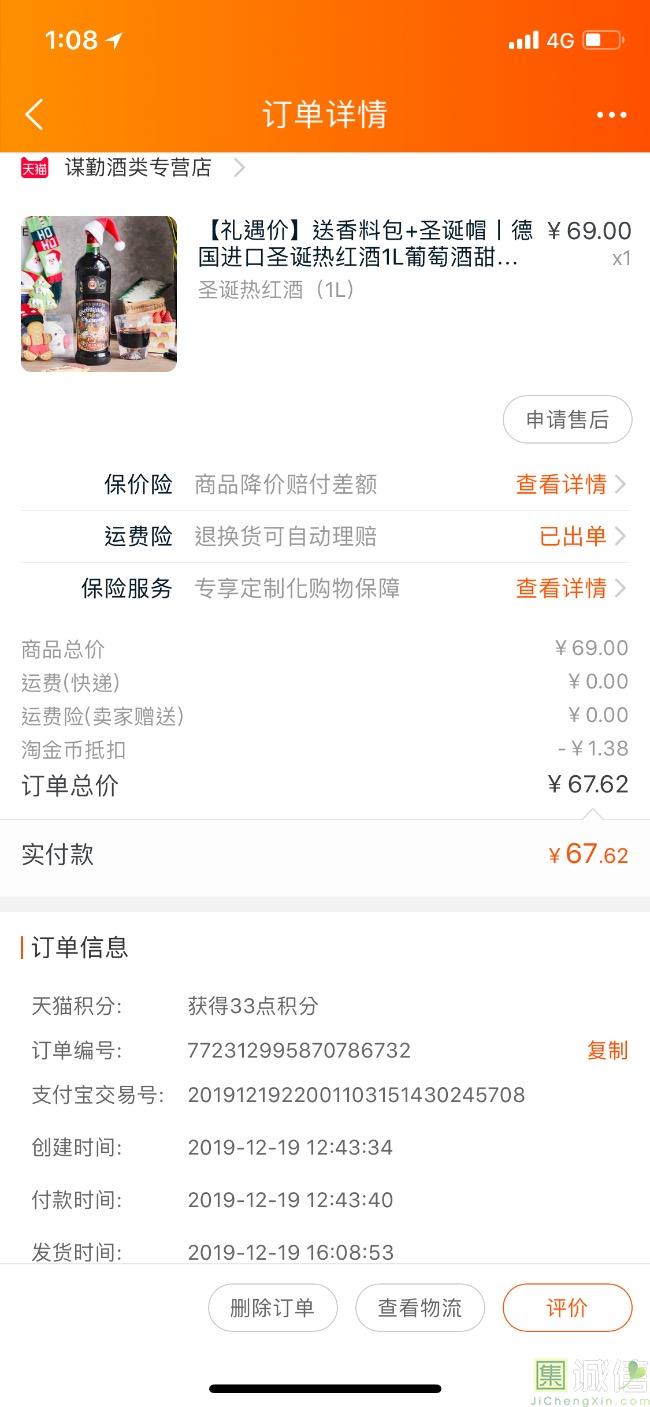
Task: Expand 运费险 已出单 chevron
Action: tap(621, 537)
